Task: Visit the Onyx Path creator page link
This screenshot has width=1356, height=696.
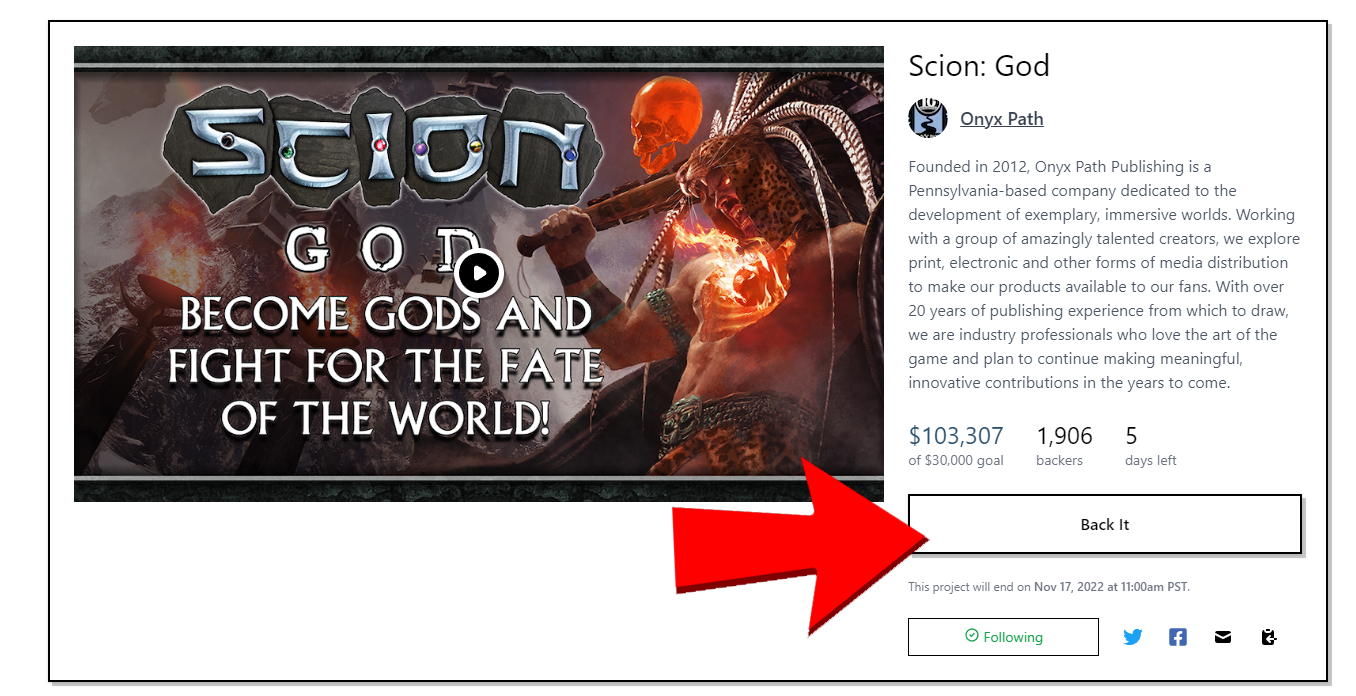Action: (x=1001, y=119)
